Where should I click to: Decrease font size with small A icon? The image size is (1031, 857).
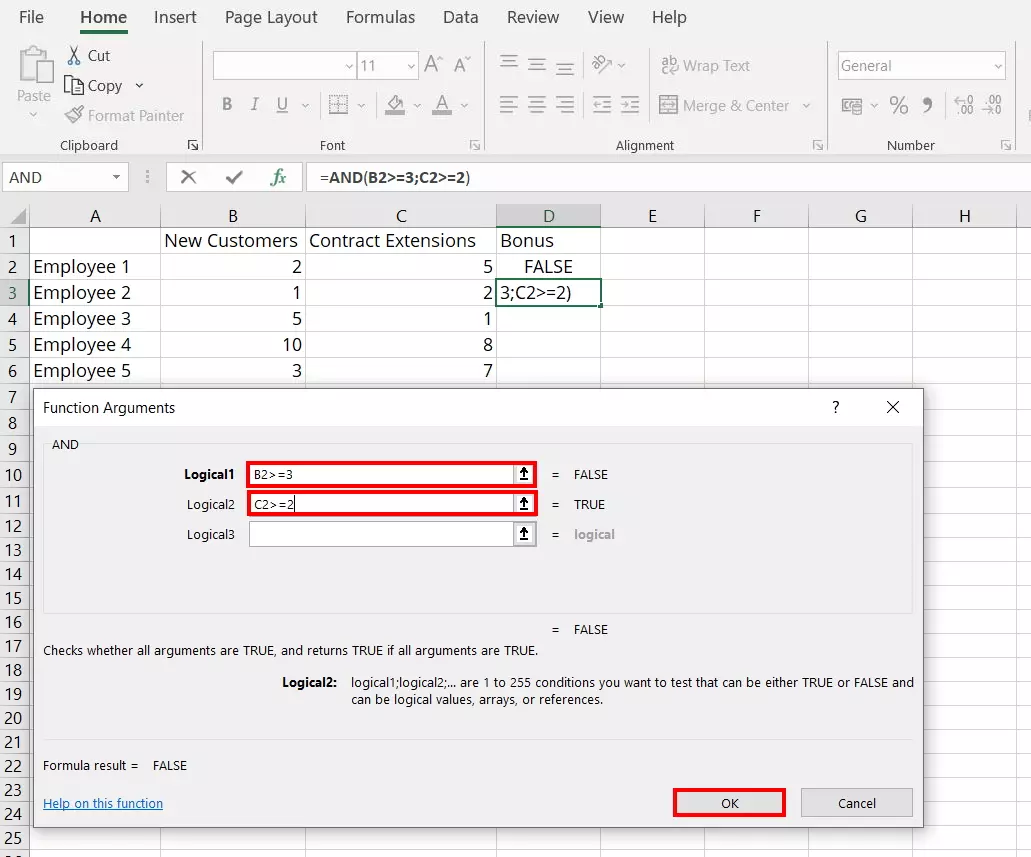[462, 64]
